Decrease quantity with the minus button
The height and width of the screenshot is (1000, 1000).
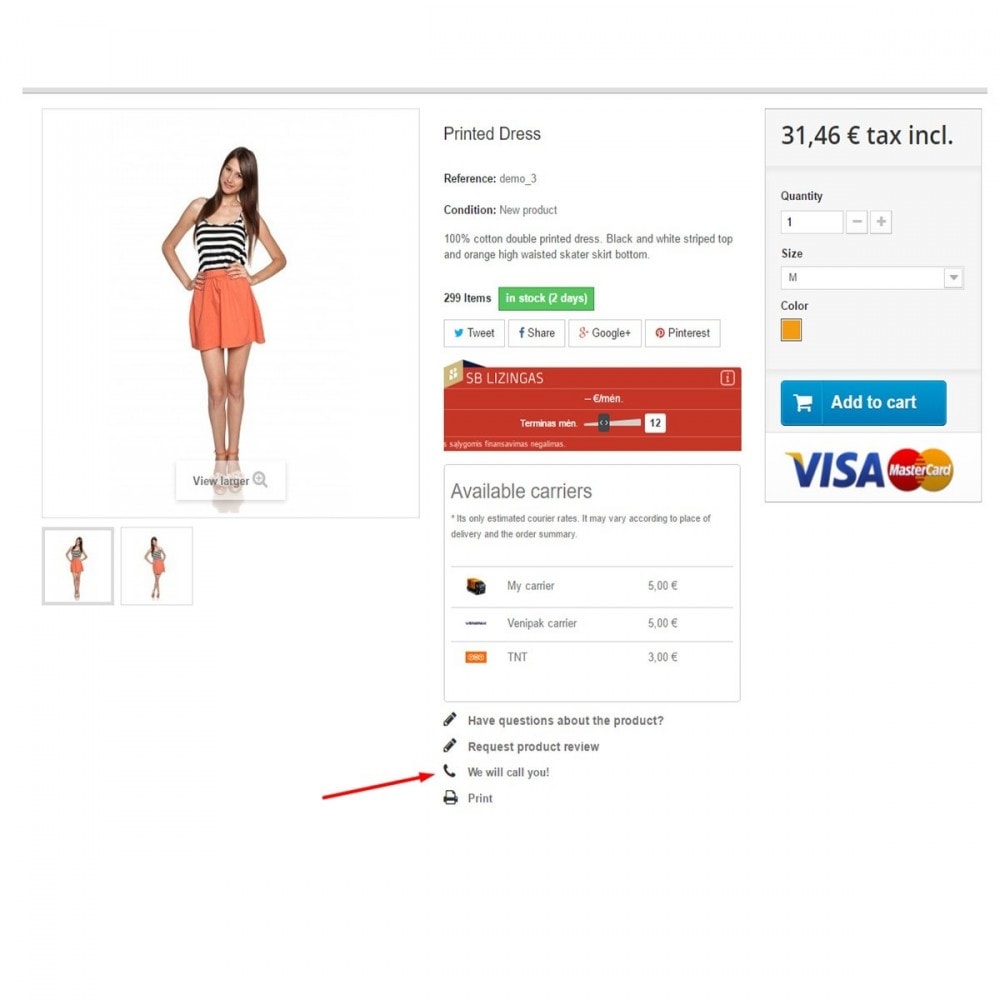point(857,222)
